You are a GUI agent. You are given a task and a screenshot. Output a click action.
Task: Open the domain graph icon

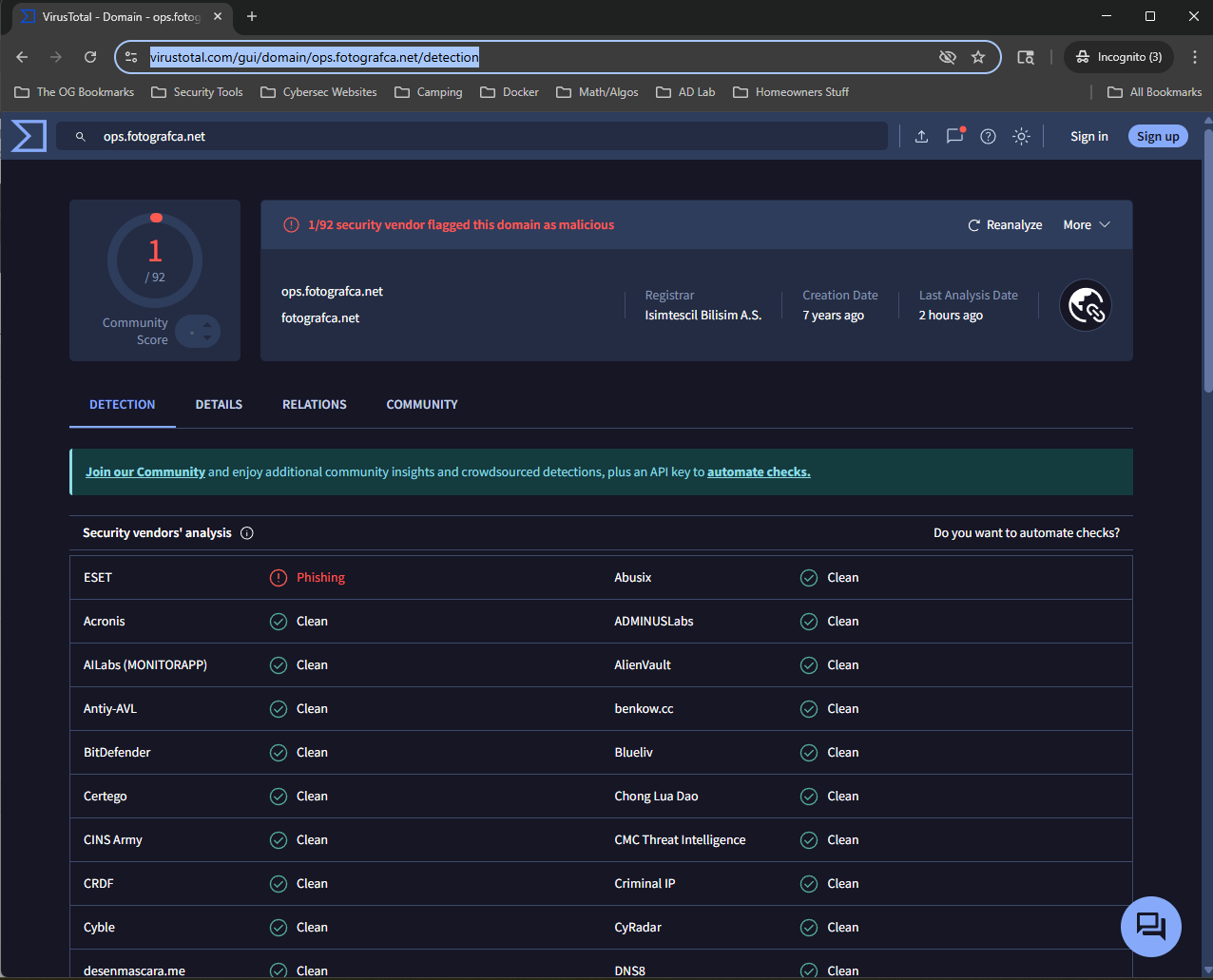tap(1085, 304)
